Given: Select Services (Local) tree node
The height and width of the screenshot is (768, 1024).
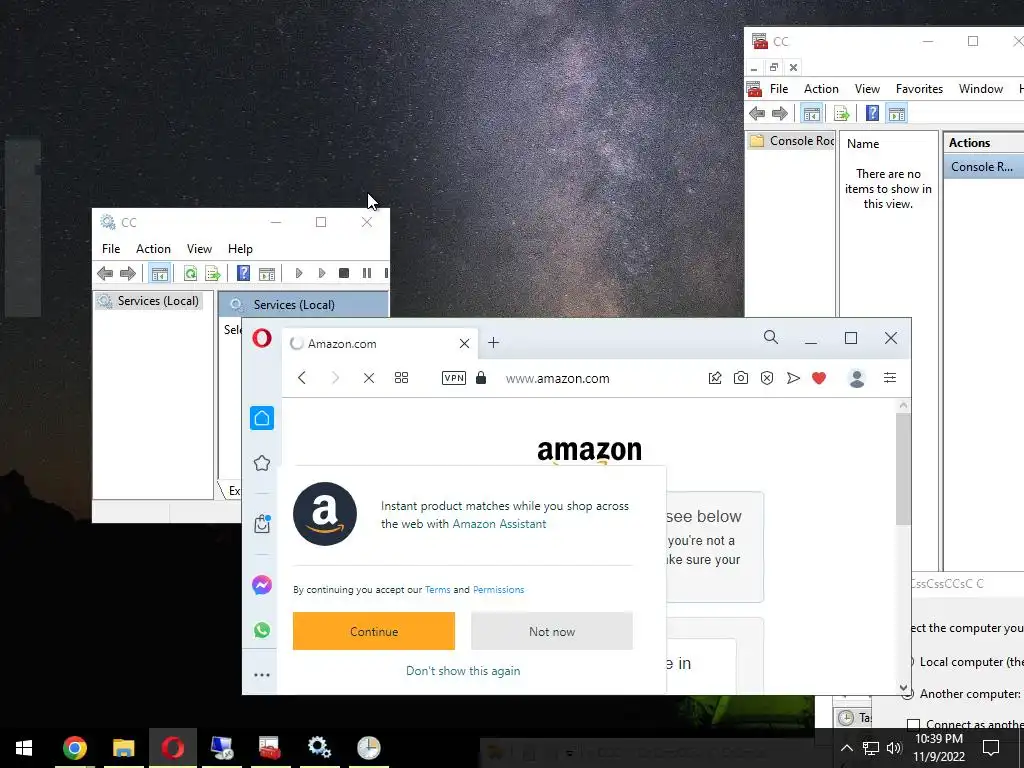Looking at the screenshot, I should pyautogui.click(x=148, y=301).
